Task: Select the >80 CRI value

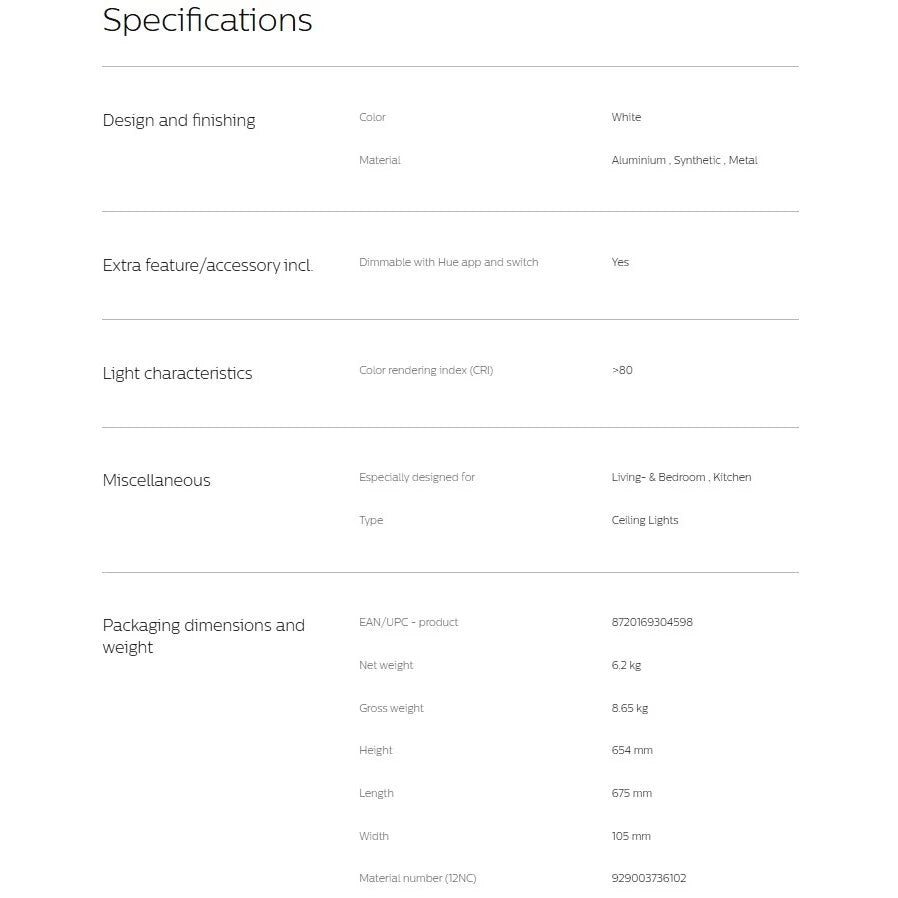Action: 622,370
